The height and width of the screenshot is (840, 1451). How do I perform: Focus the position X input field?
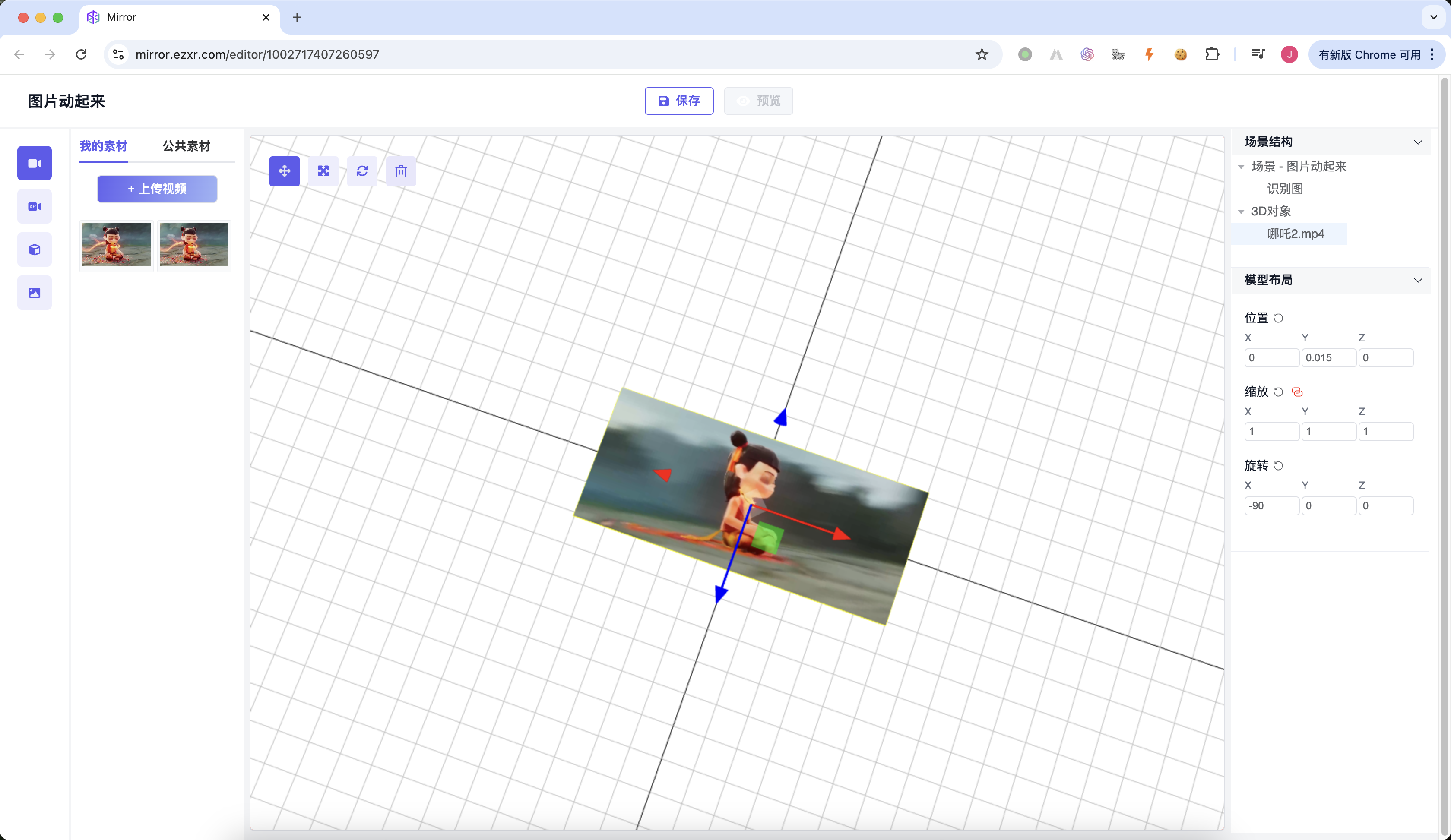pyautogui.click(x=1271, y=358)
